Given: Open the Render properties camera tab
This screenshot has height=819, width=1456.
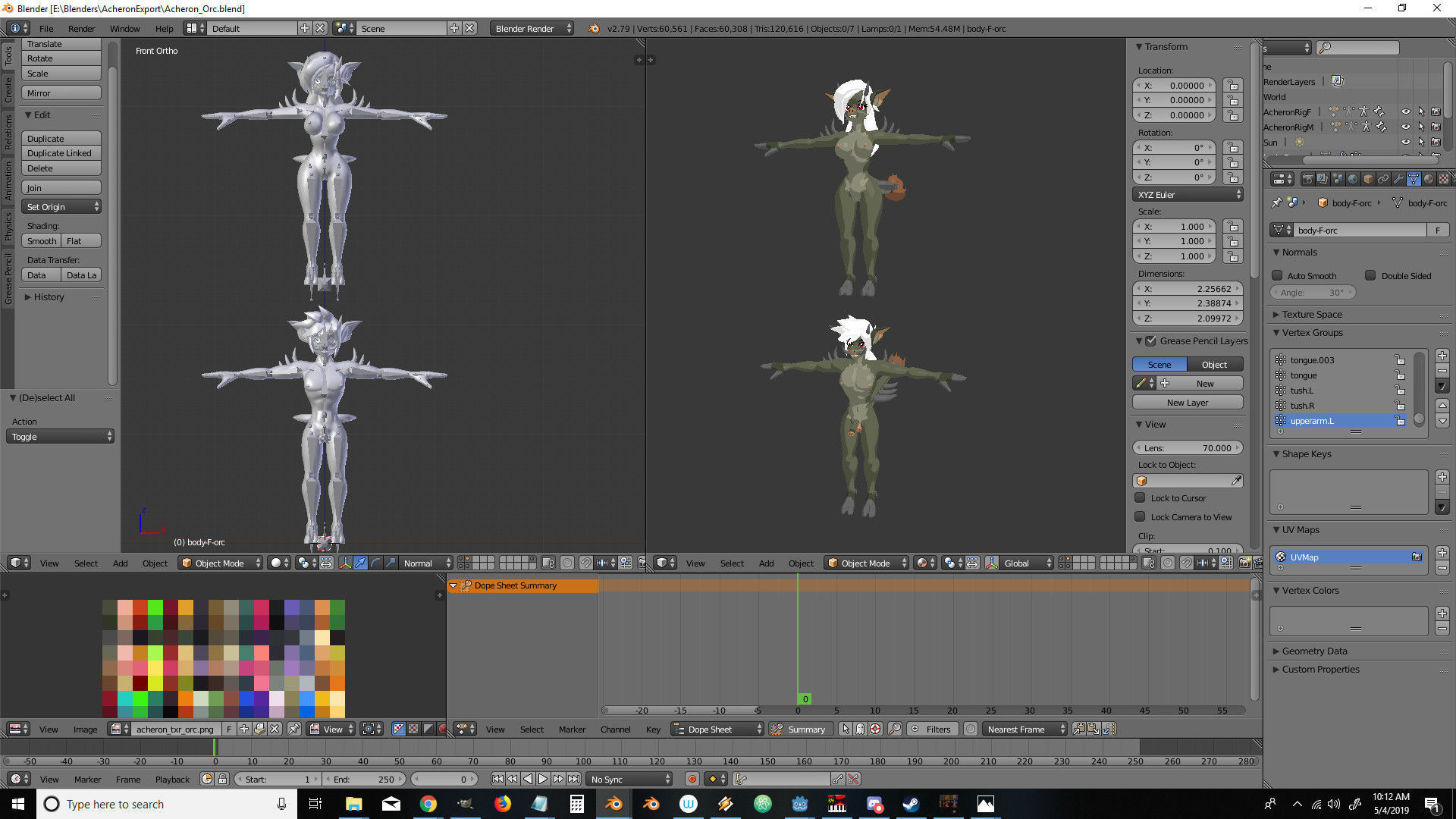Looking at the screenshot, I should coord(1307,180).
